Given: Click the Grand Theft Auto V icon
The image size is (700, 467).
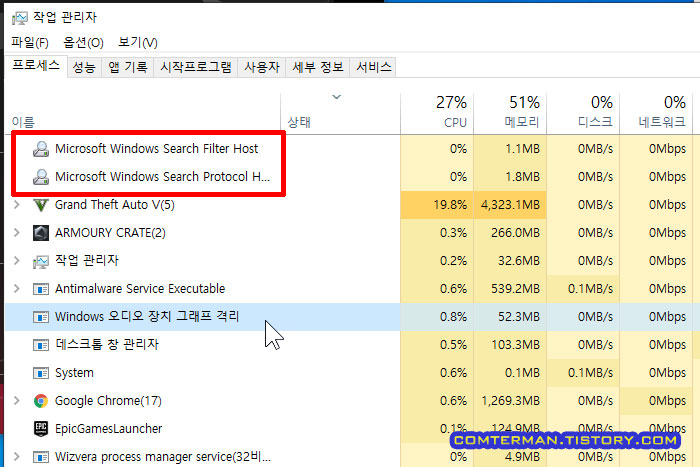Looking at the screenshot, I should [41, 205].
